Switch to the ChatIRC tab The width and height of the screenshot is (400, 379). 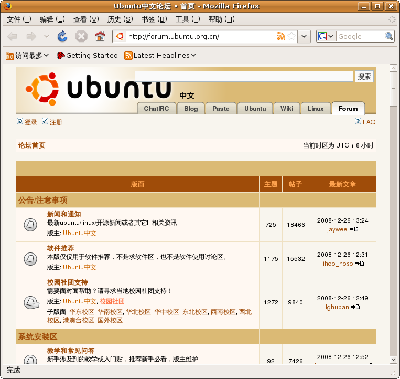tap(156, 109)
